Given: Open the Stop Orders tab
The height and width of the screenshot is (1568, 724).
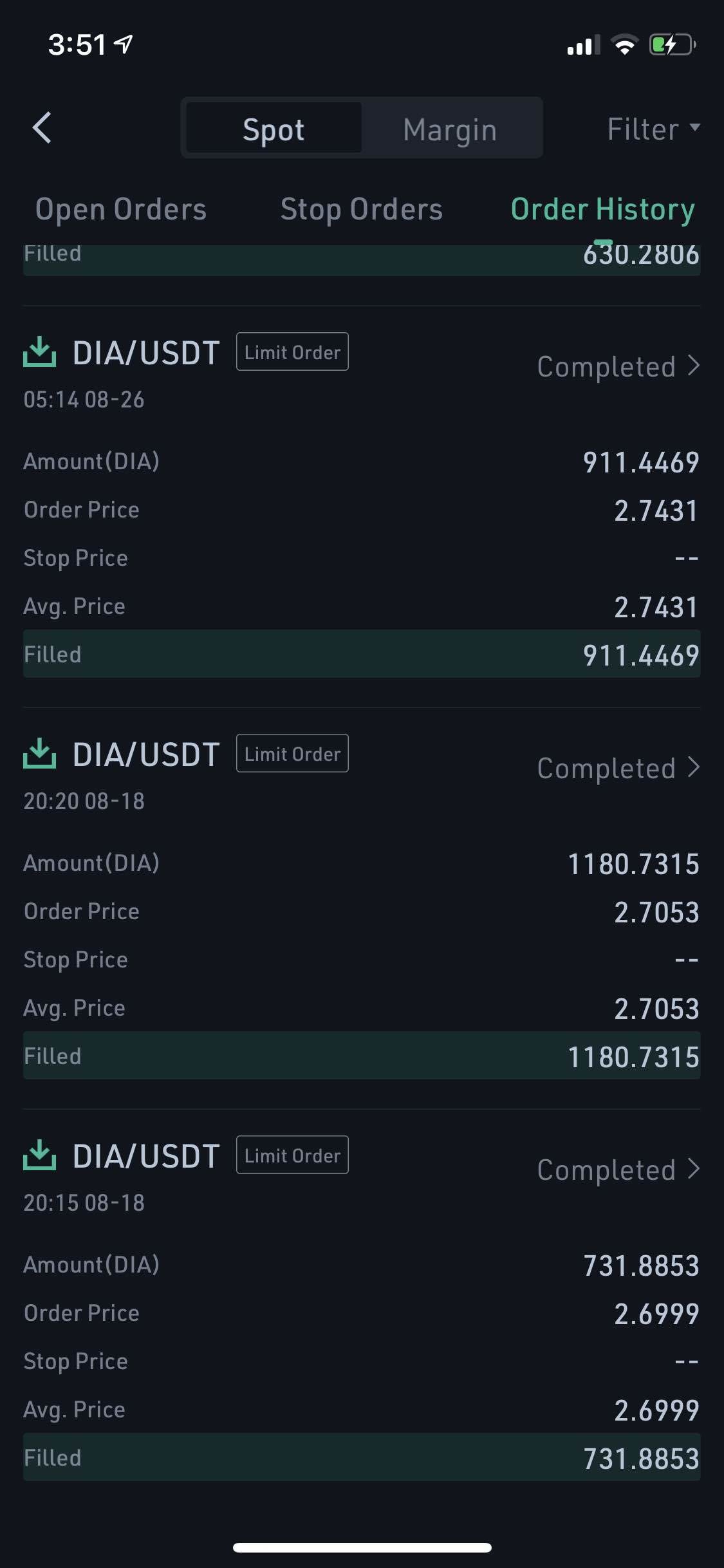Looking at the screenshot, I should click(362, 209).
